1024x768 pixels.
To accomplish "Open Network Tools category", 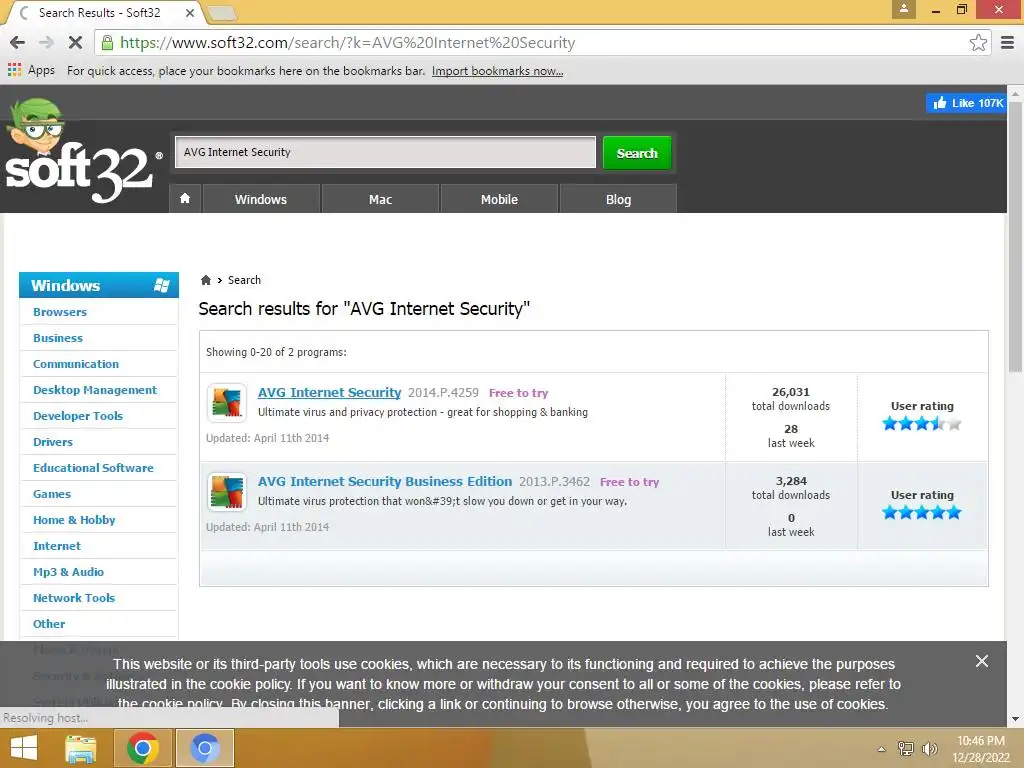I will (x=74, y=598).
